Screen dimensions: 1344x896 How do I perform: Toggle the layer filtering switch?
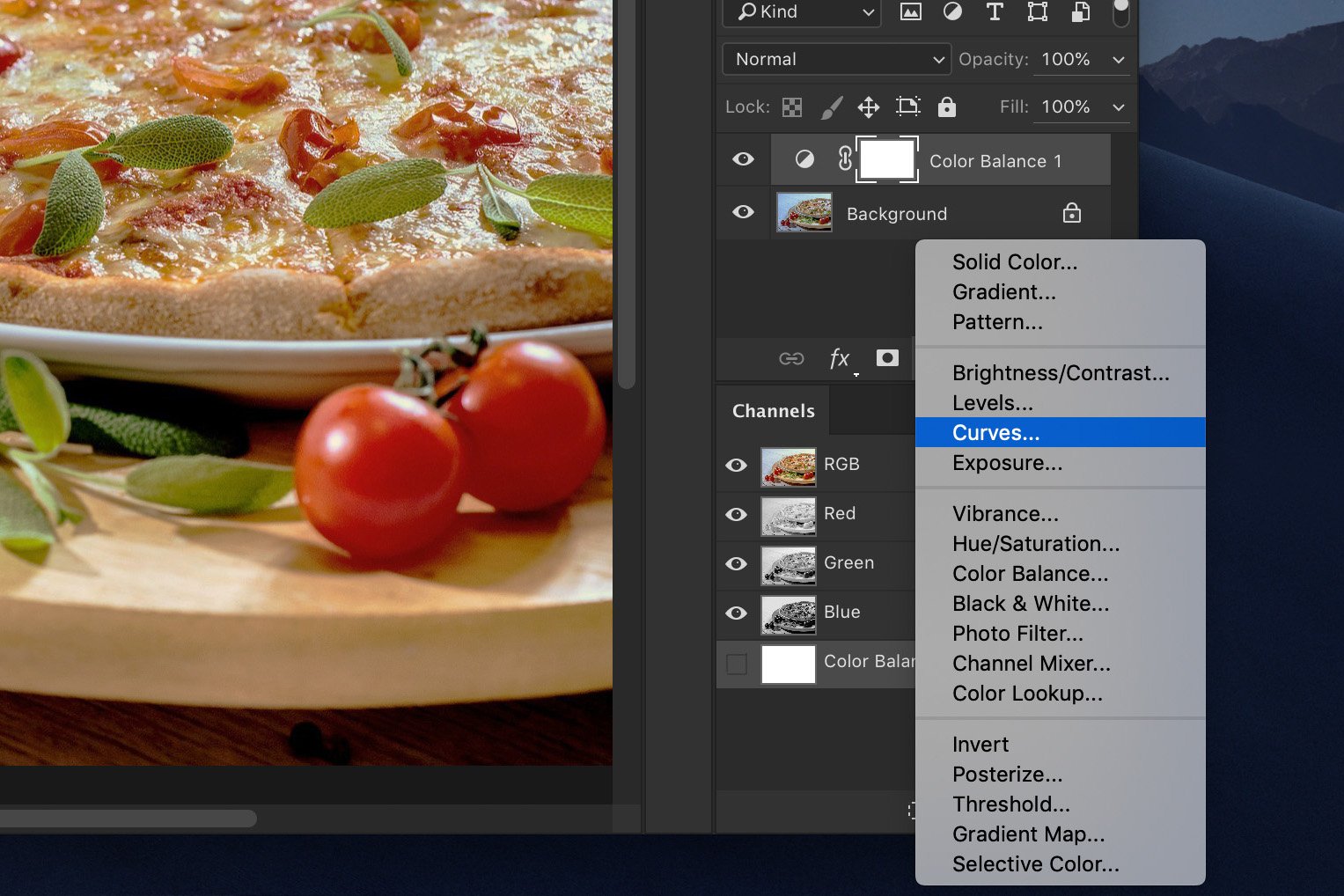point(1120,12)
